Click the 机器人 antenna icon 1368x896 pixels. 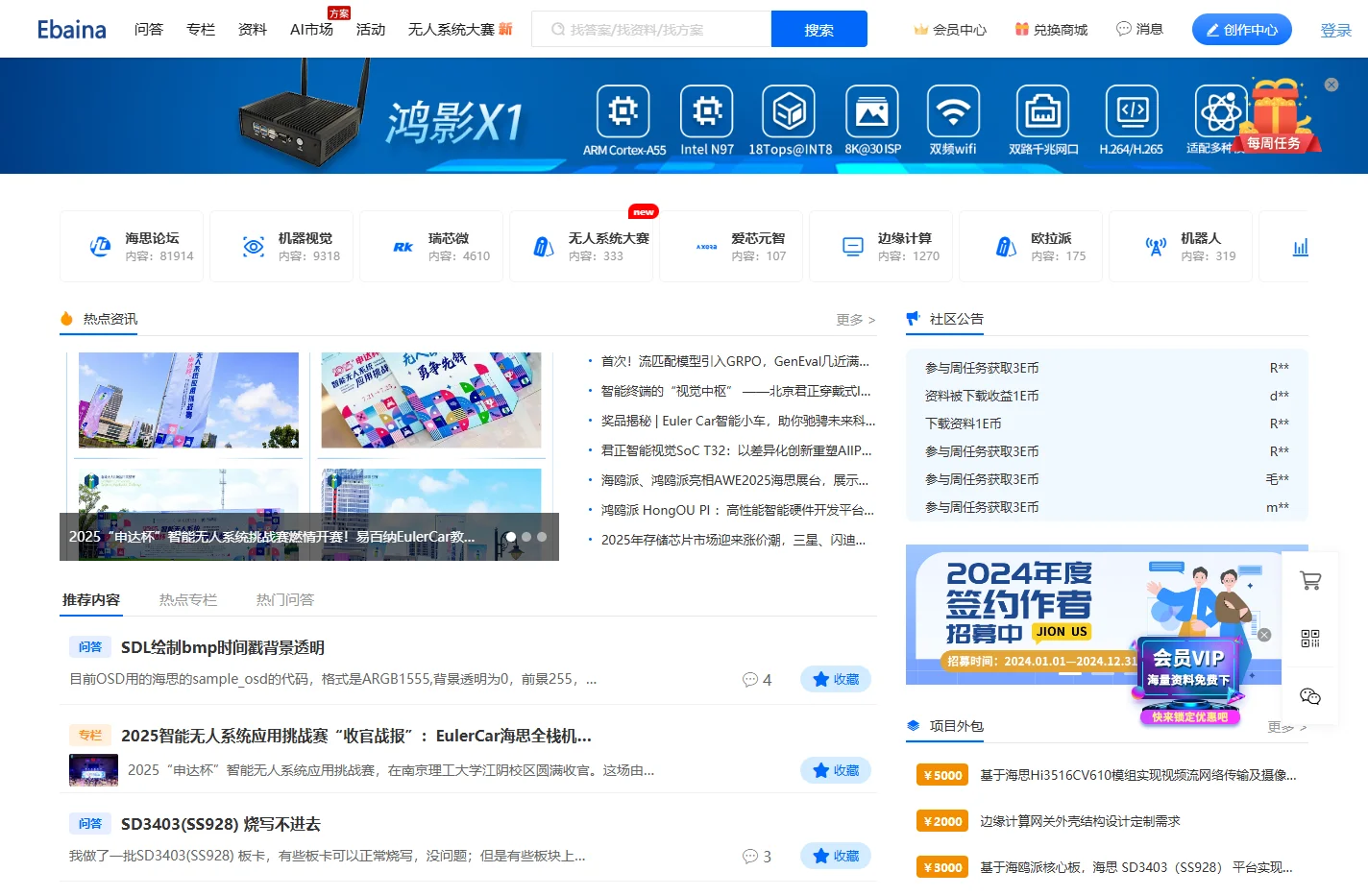click(1157, 247)
